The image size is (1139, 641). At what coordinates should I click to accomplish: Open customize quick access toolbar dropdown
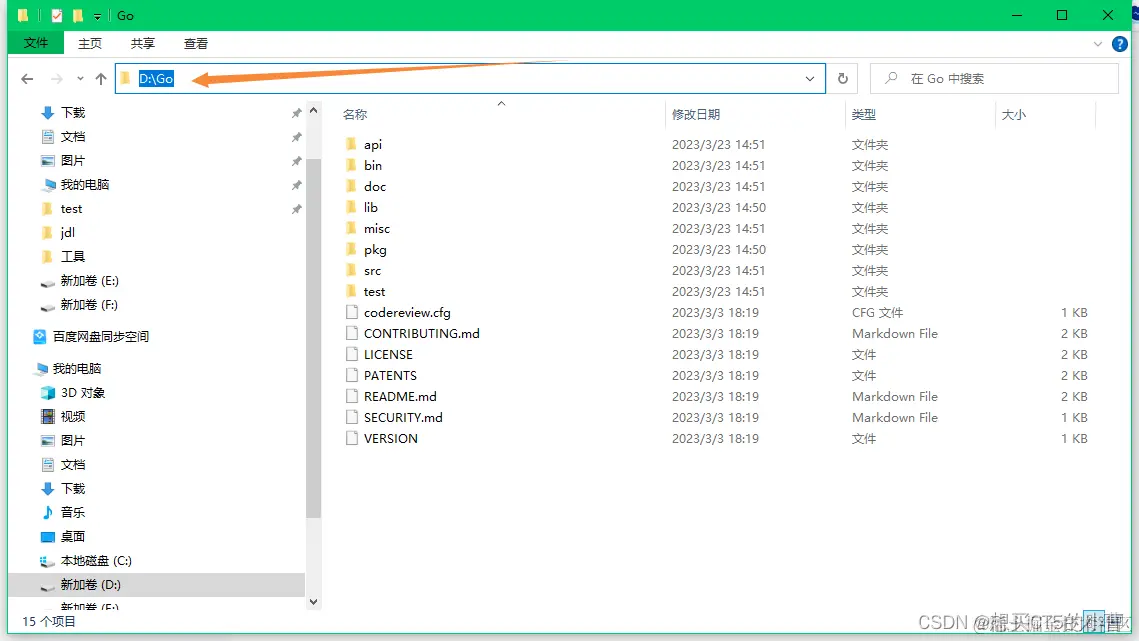[x=97, y=16]
